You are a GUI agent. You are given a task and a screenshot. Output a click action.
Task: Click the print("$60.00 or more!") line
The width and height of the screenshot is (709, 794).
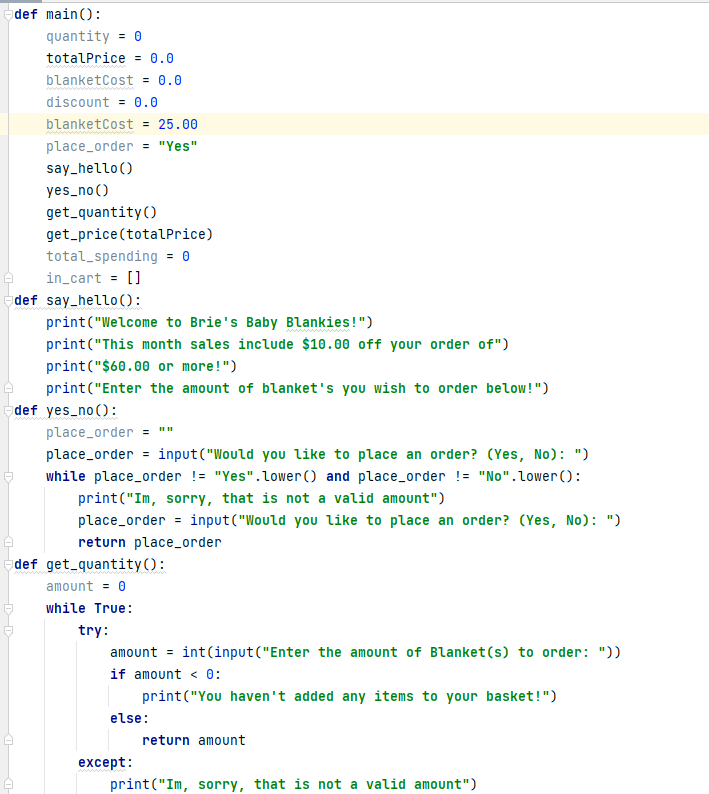tap(141, 366)
